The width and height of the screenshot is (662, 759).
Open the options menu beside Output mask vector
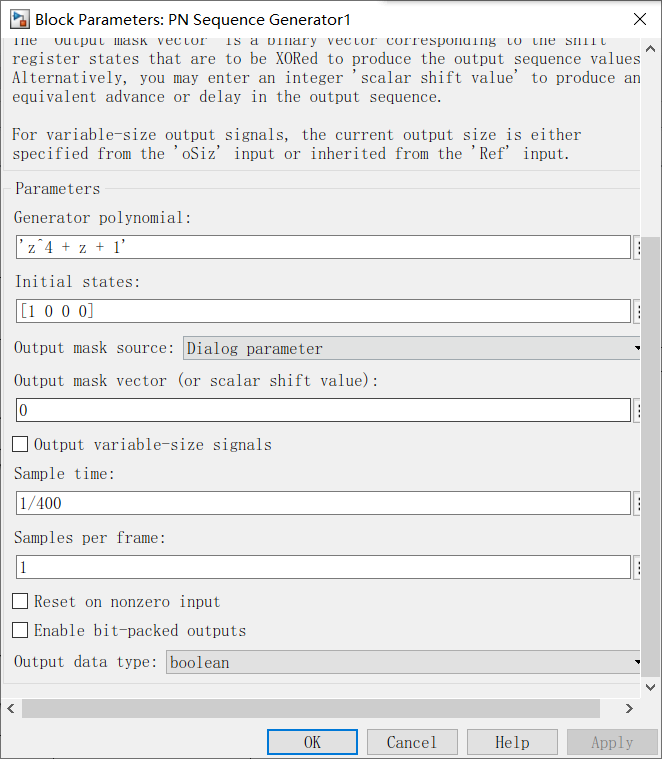(637, 410)
